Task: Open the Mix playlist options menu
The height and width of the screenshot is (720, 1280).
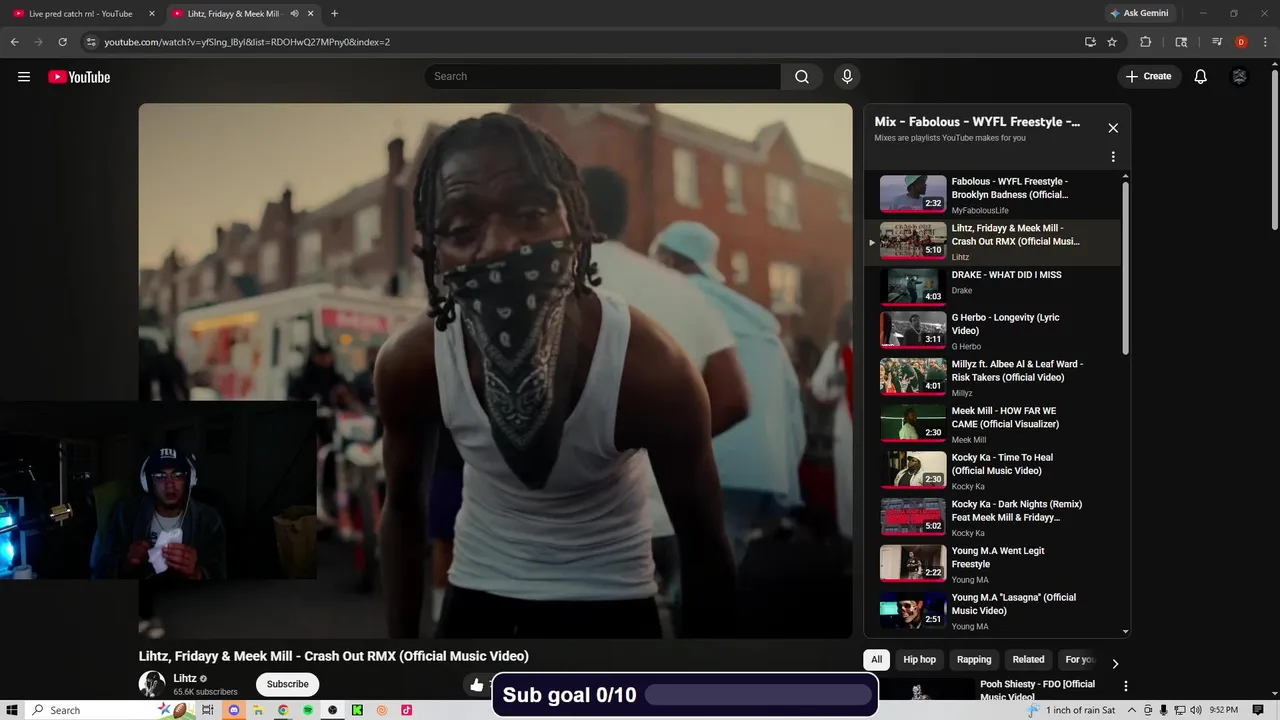Action: [1113, 157]
